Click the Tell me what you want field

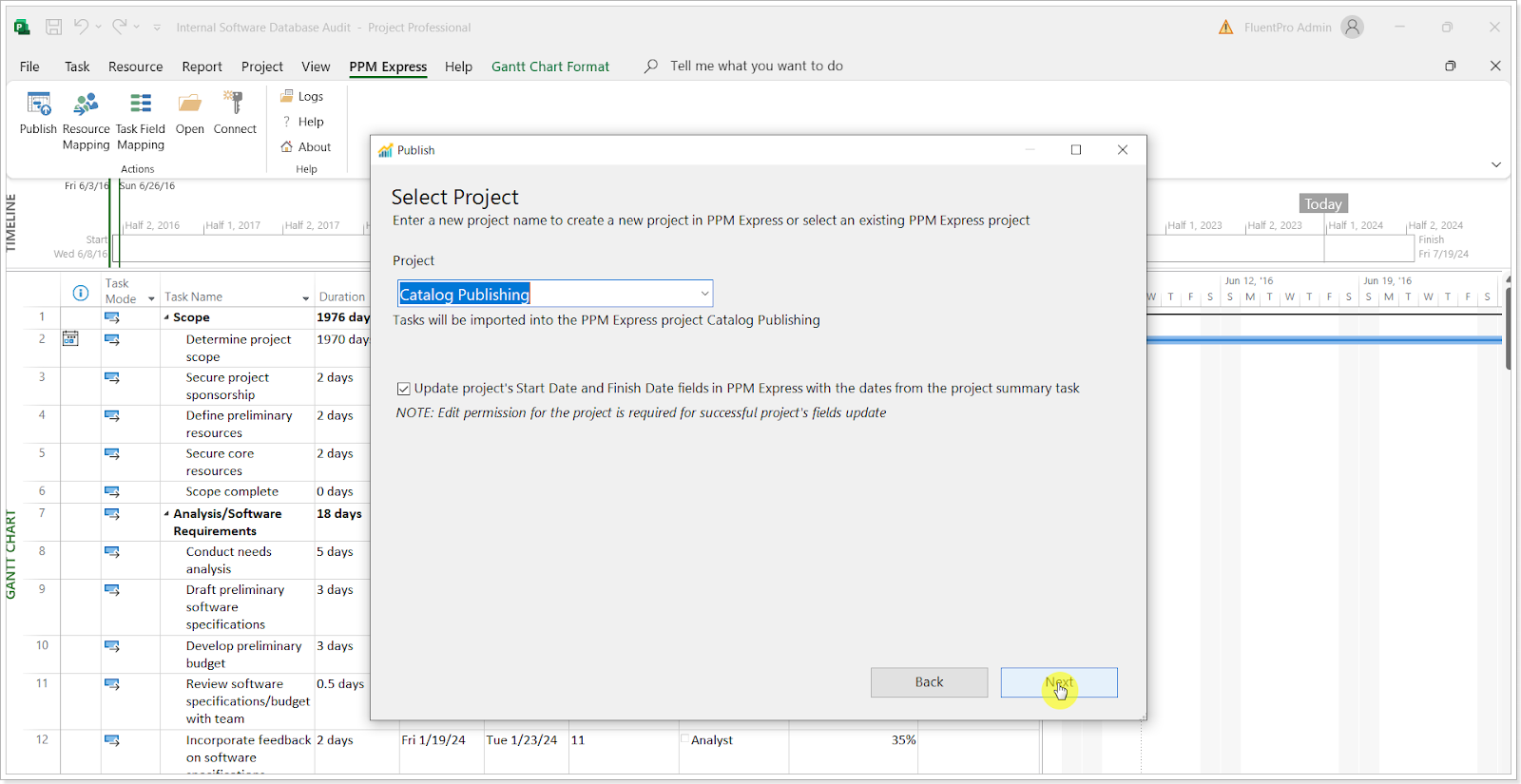click(x=756, y=67)
